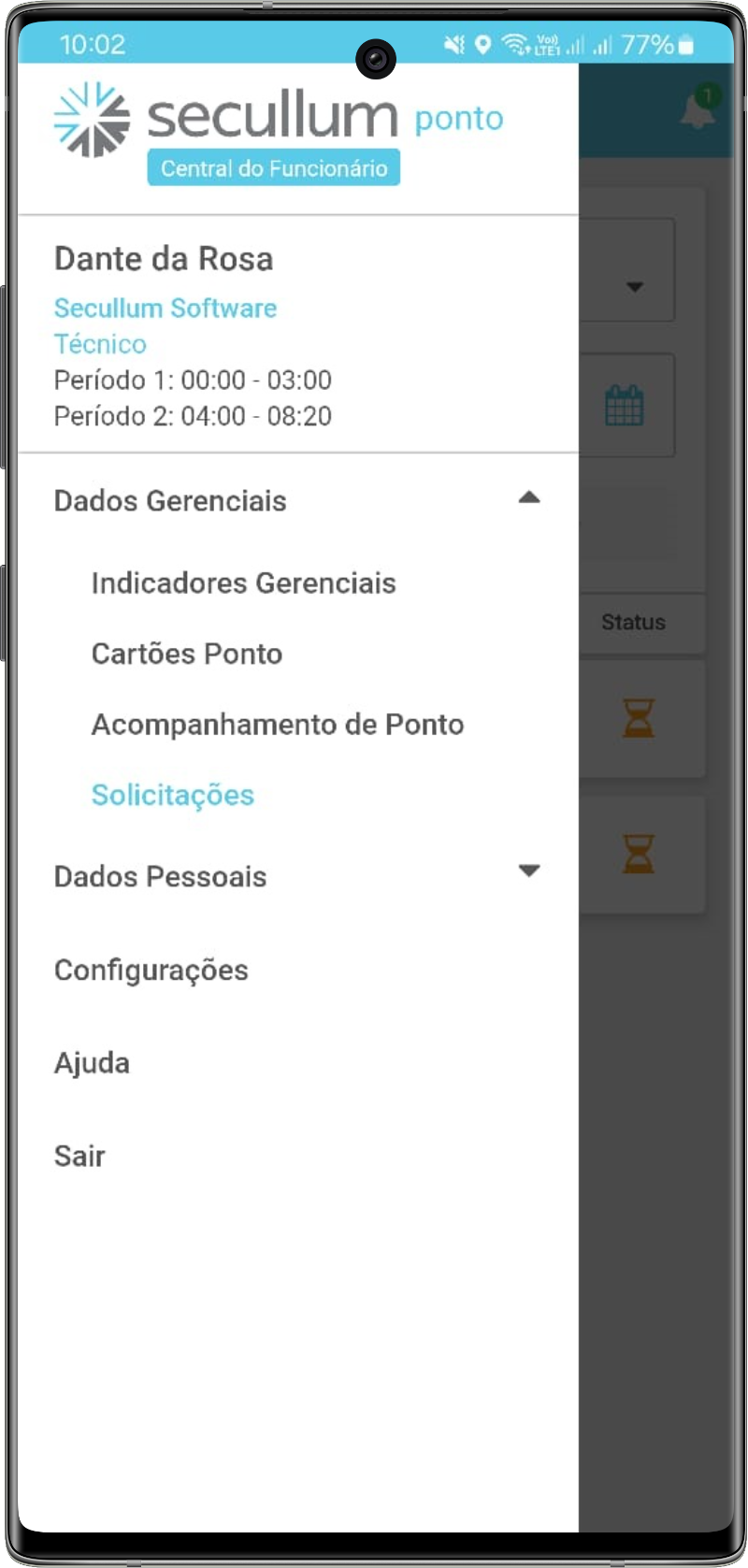This screenshot has height=1568, width=748.
Task: Tap the Secullum starburst logo
Action: pos(92,119)
